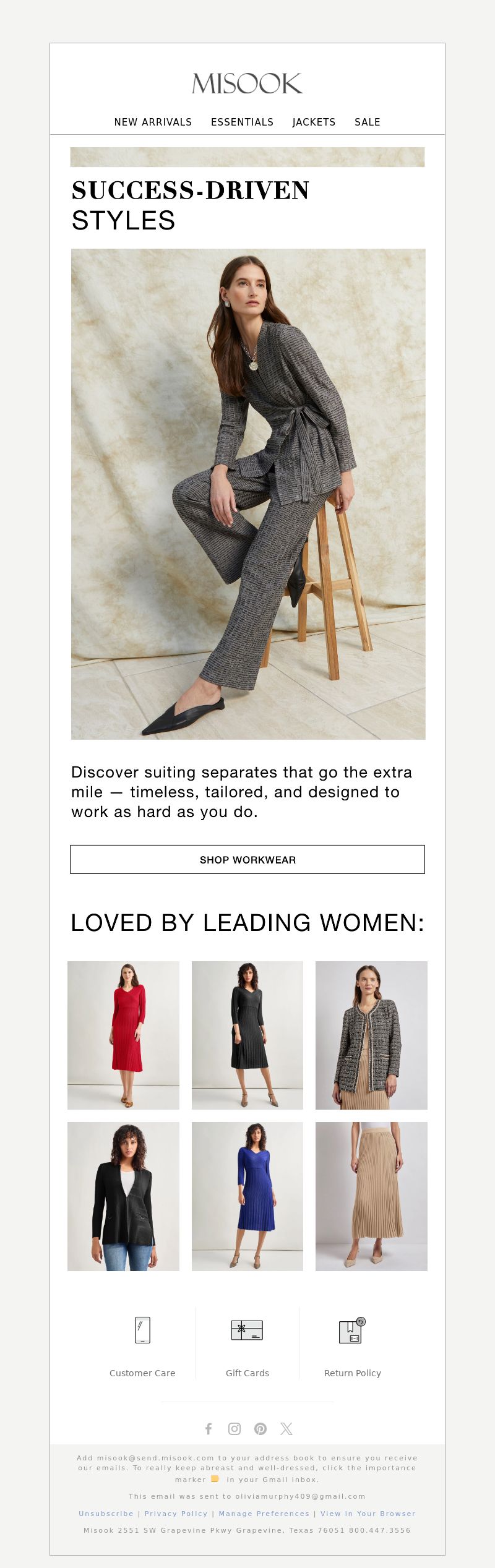Screen dimensions: 495x1568
Task: Open the X (Twitter) icon
Action: point(286,1428)
